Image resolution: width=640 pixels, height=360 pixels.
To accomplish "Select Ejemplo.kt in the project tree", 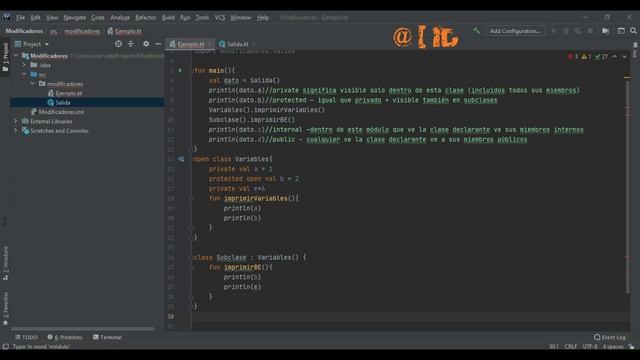I will pos(69,93).
